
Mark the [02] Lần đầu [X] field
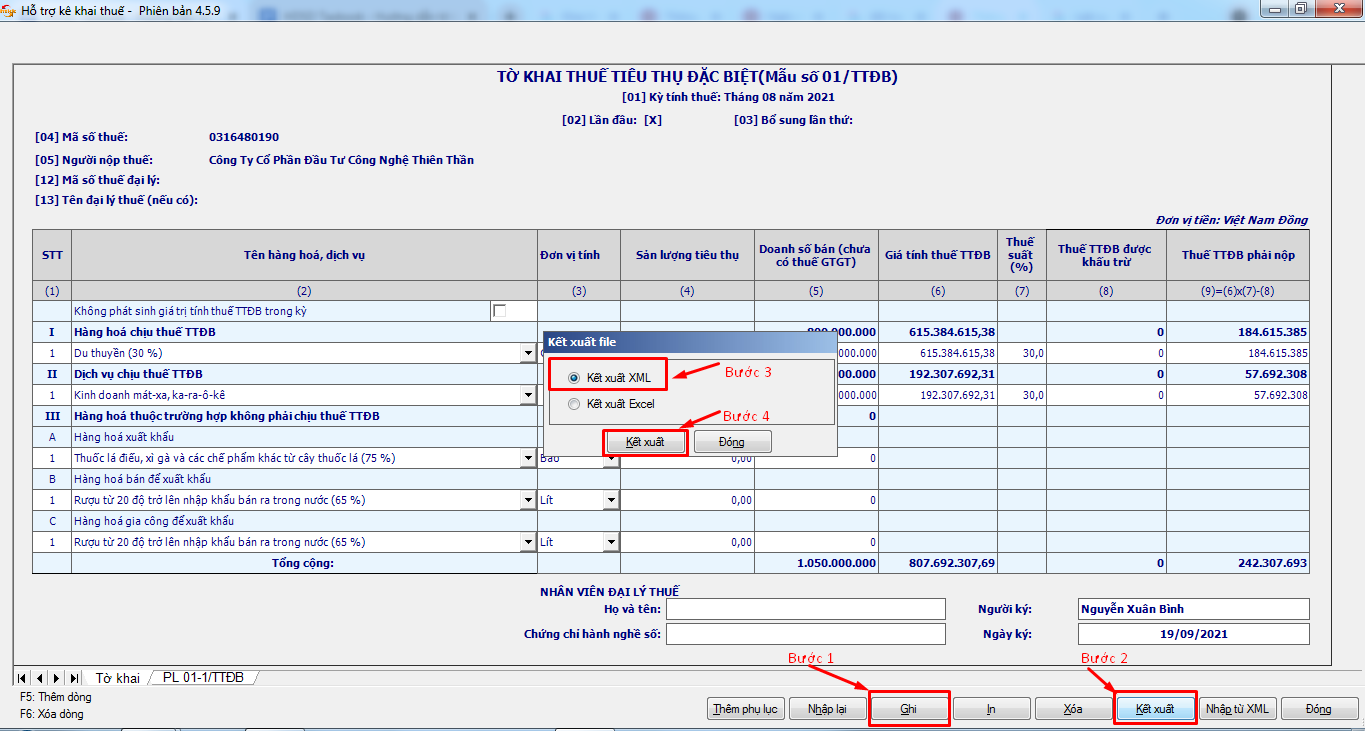[653, 120]
